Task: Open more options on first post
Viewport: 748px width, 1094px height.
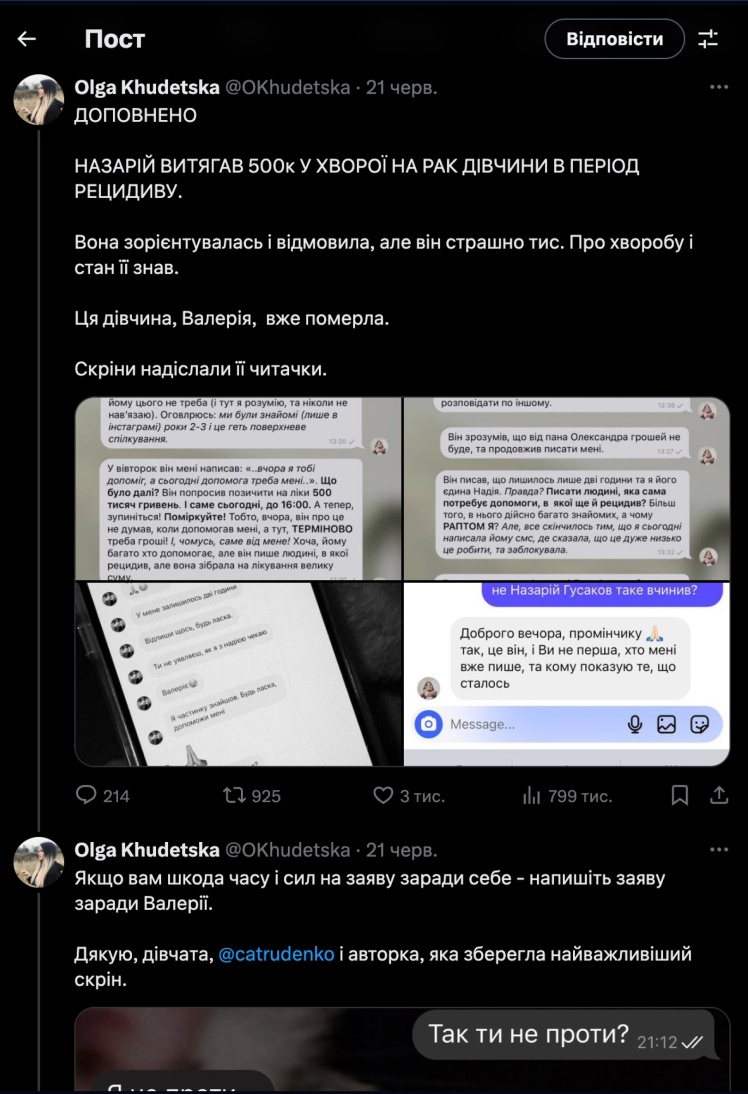Action: (719, 87)
